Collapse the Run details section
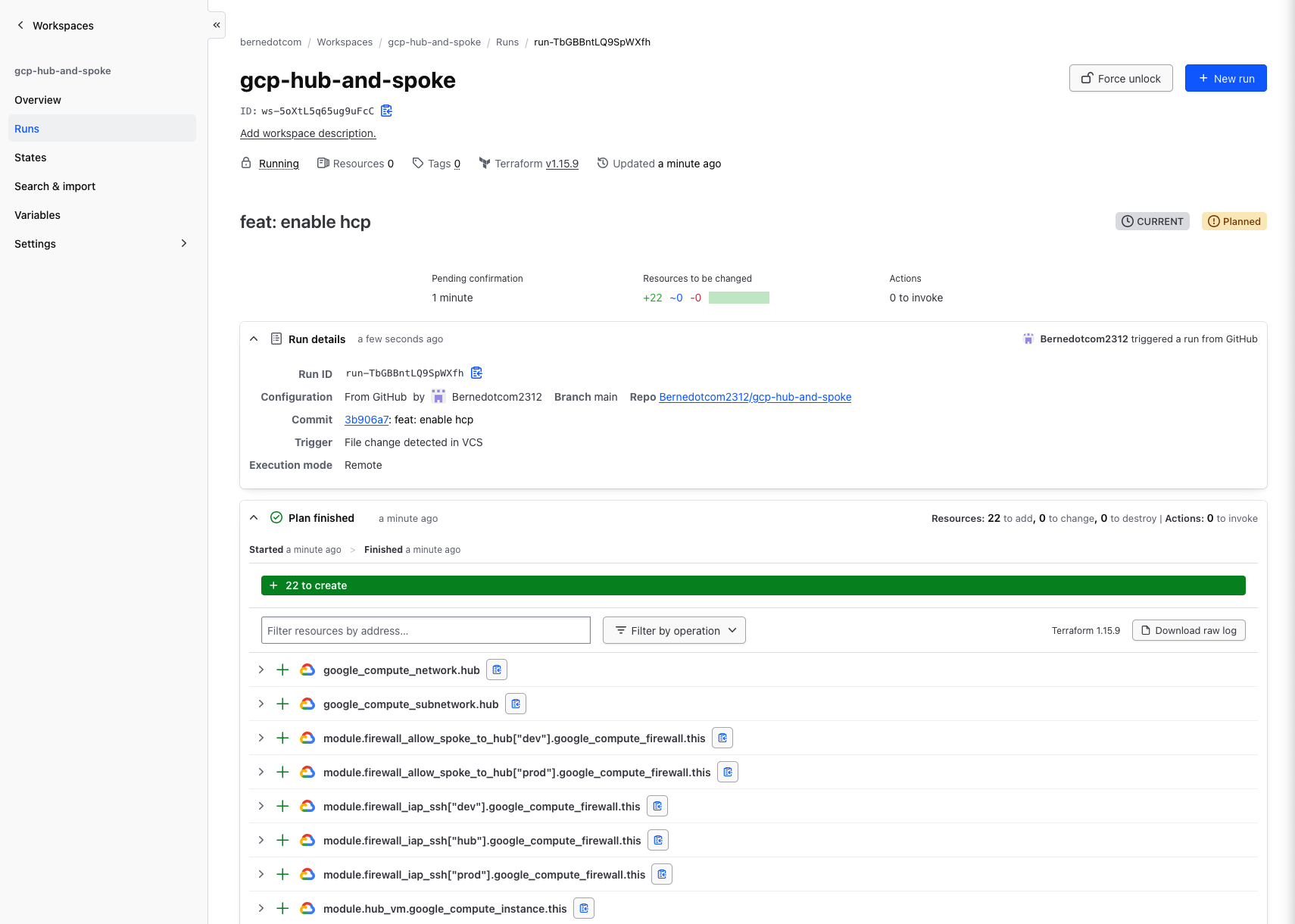Viewport: 1295px width, 924px height. 254,339
